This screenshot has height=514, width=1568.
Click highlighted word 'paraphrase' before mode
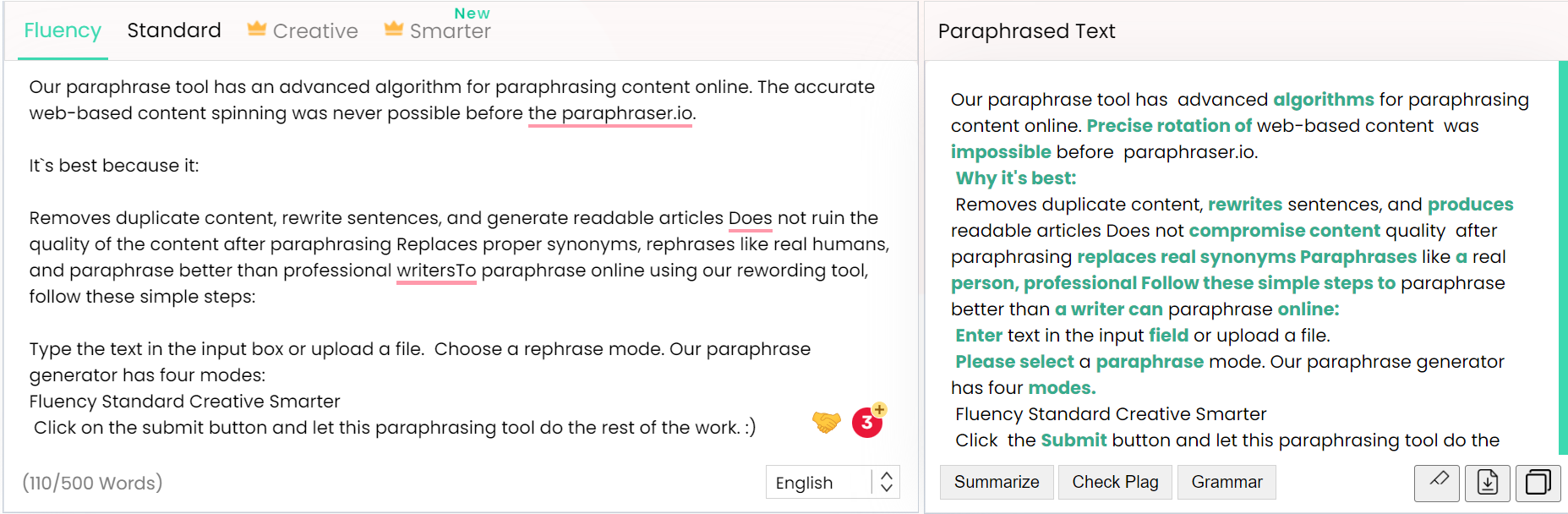1150,362
